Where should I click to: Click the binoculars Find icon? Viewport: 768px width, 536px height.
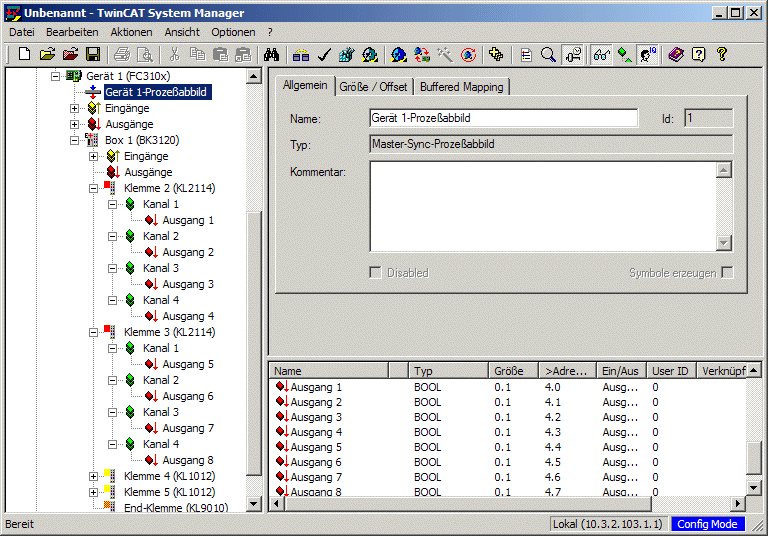(271, 54)
